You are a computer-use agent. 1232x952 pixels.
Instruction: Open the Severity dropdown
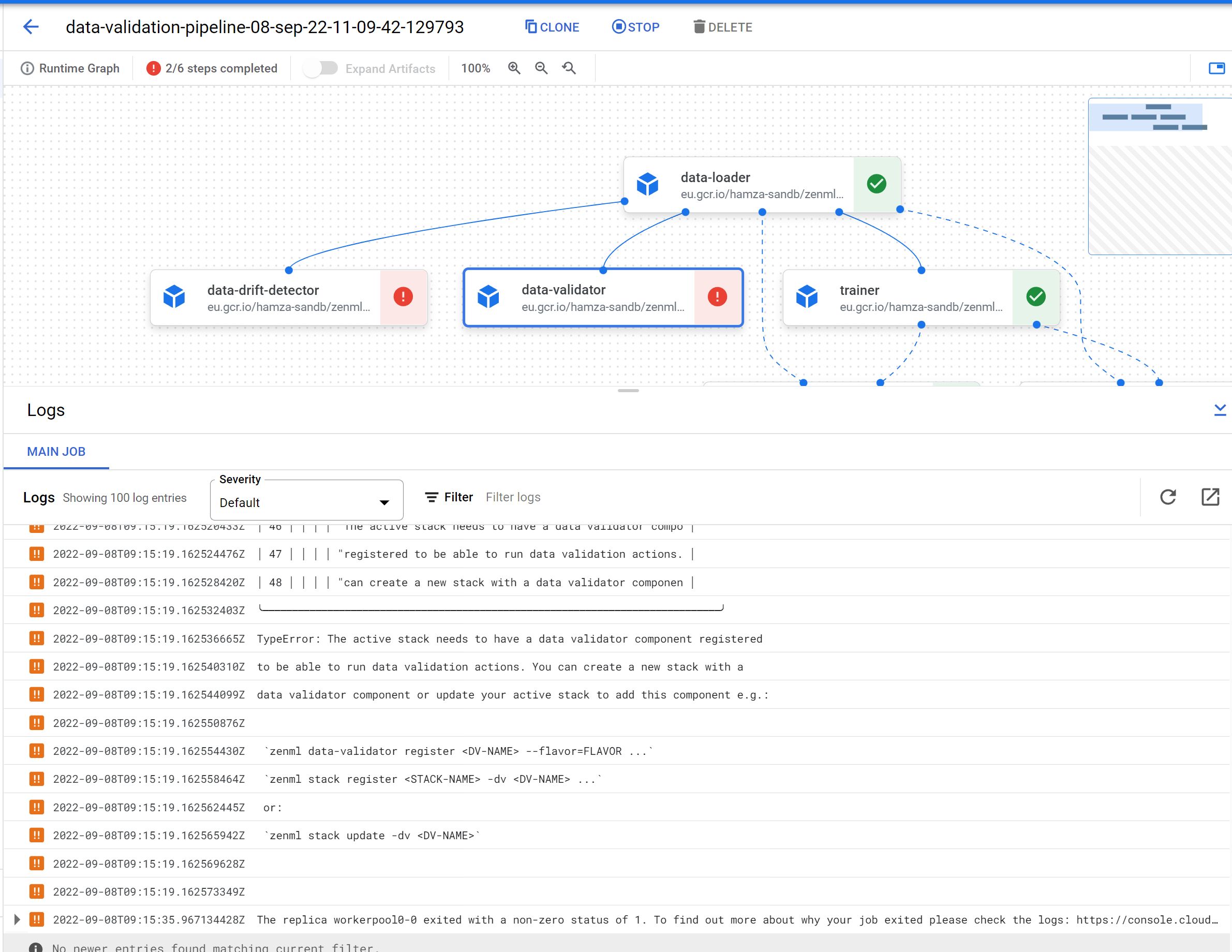tap(306, 501)
